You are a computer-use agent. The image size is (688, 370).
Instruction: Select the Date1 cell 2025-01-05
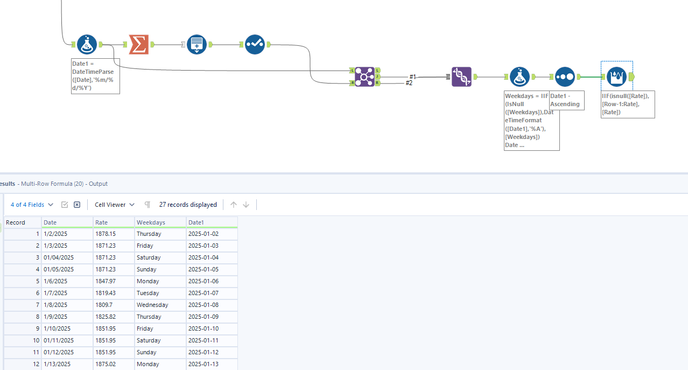tap(212, 269)
